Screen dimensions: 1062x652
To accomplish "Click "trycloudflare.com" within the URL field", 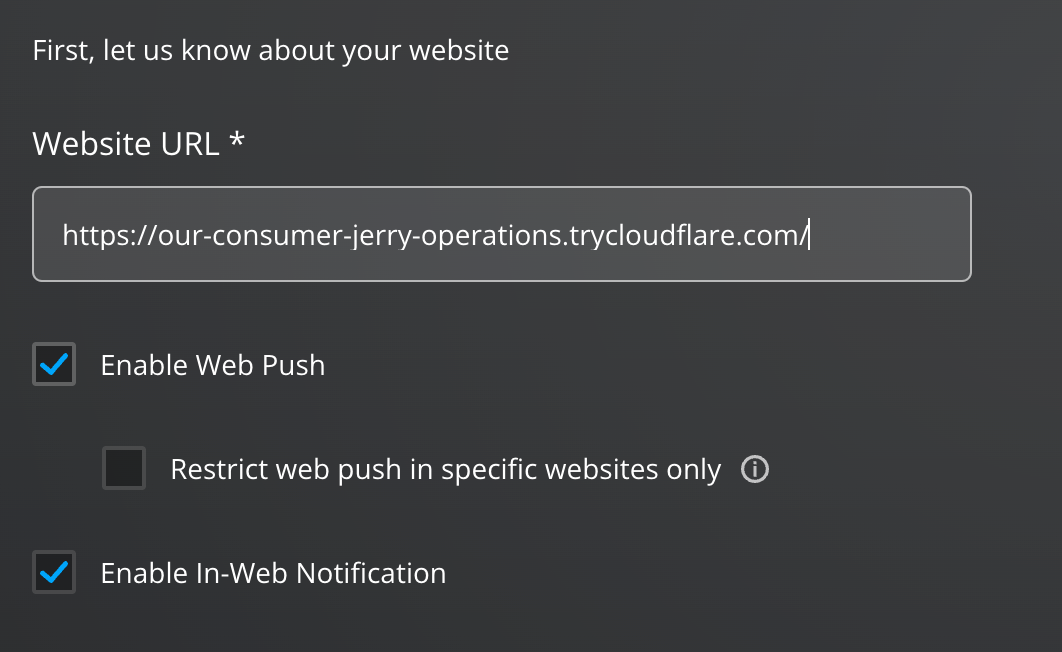I will click(685, 235).
